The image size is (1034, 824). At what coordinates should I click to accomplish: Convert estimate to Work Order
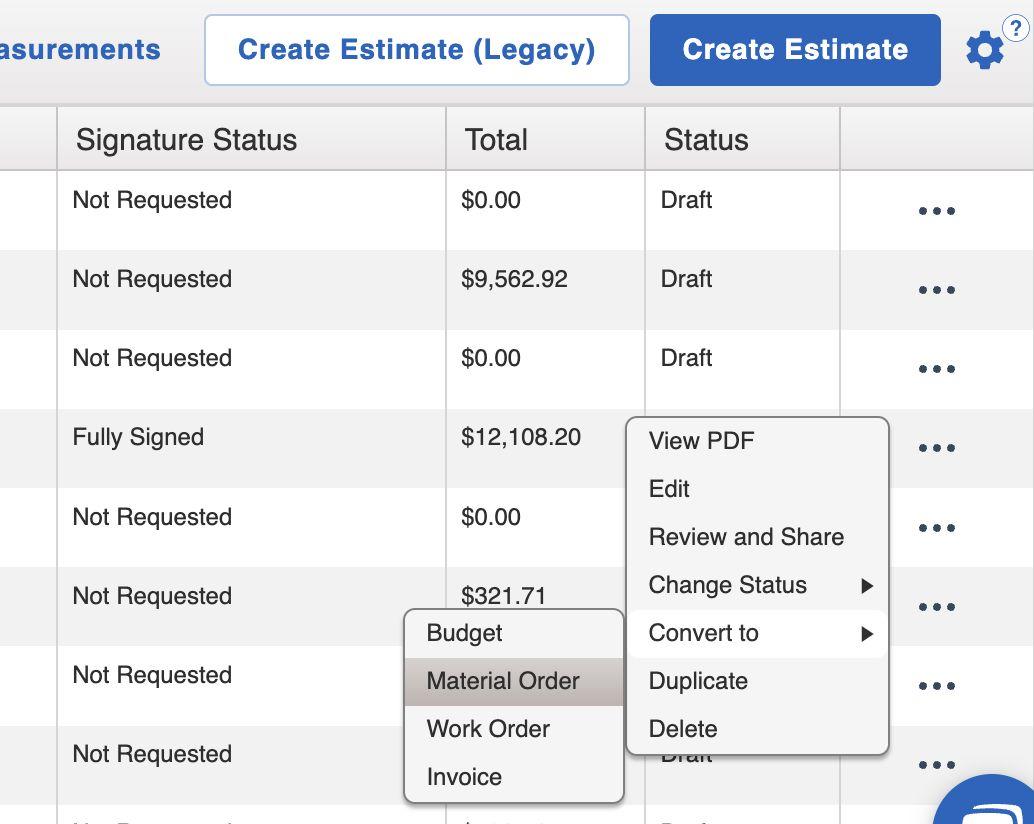[x=488, y=729]
